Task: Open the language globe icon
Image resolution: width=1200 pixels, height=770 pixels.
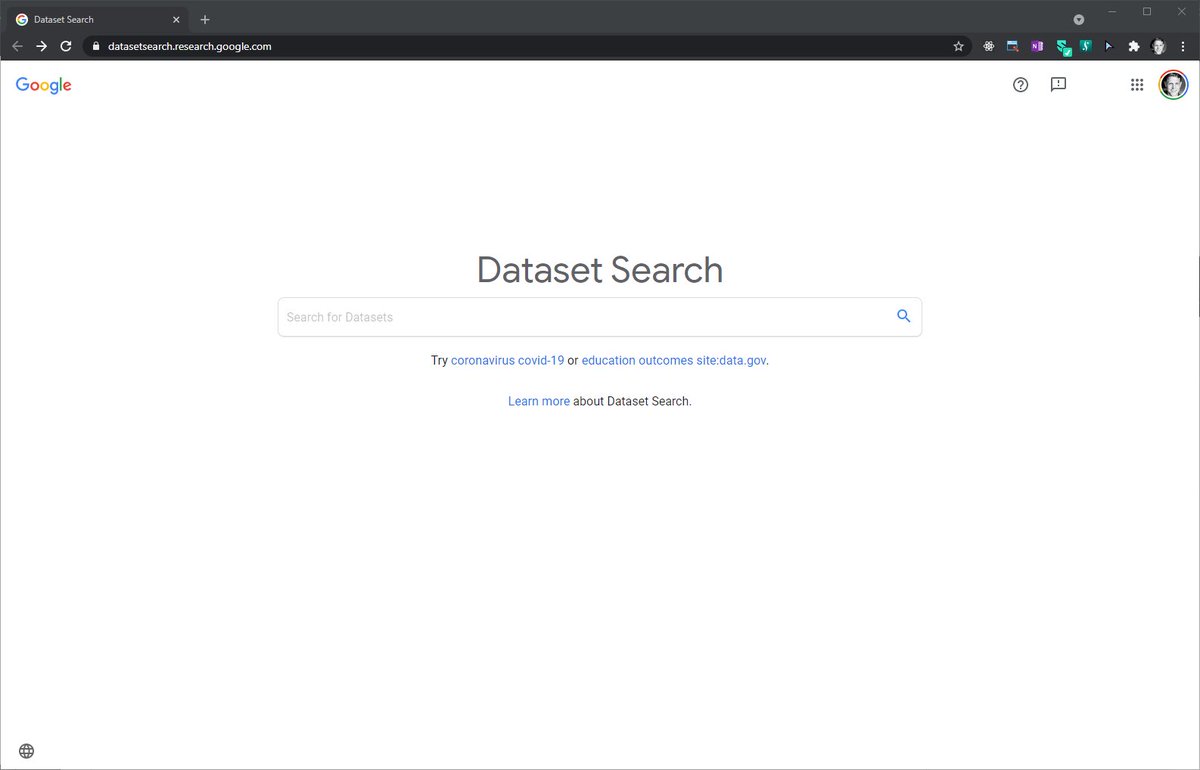Action: pos(27,751)
